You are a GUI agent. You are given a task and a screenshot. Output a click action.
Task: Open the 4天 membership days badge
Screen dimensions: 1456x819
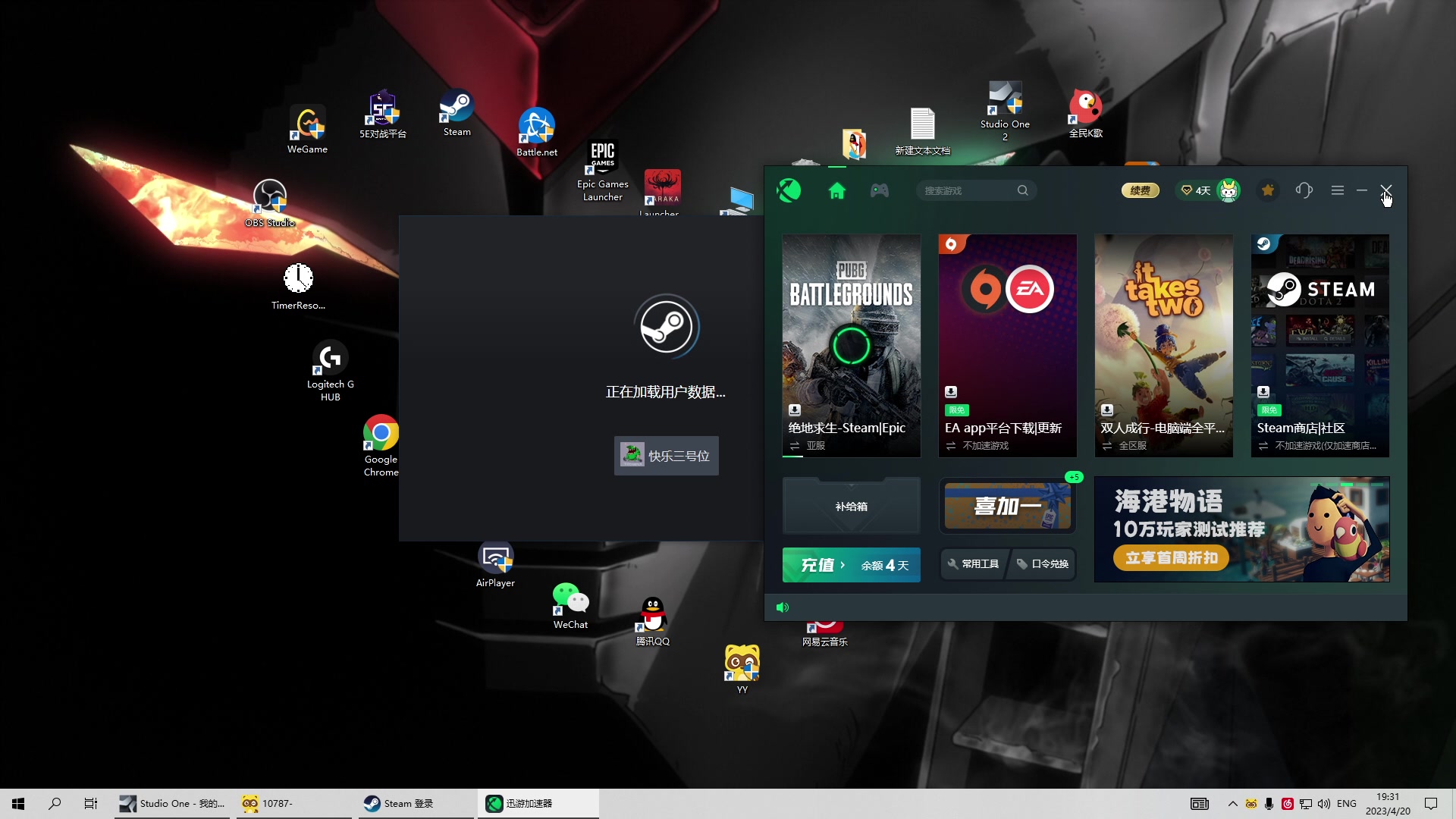click(x=1196, y=190)
